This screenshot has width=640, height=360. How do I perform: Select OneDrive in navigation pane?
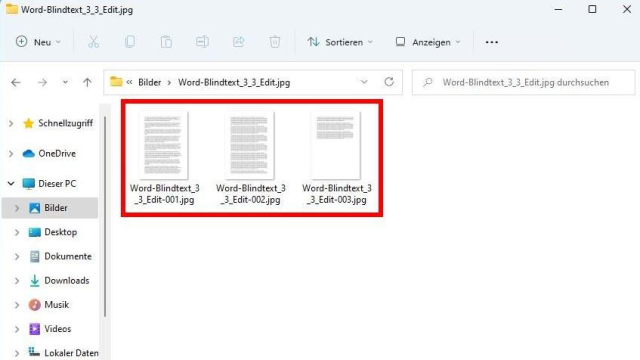point(57,154)
